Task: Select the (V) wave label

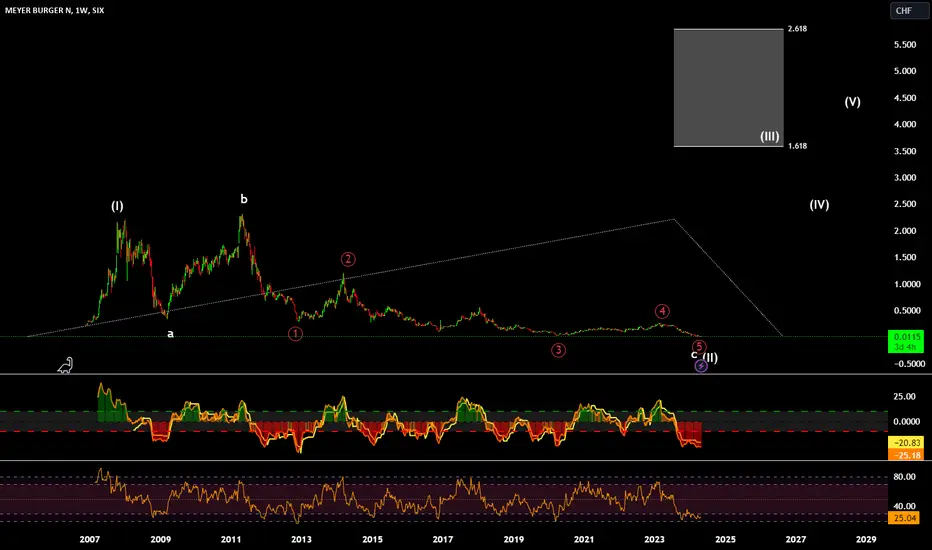Action: (852, 102)
